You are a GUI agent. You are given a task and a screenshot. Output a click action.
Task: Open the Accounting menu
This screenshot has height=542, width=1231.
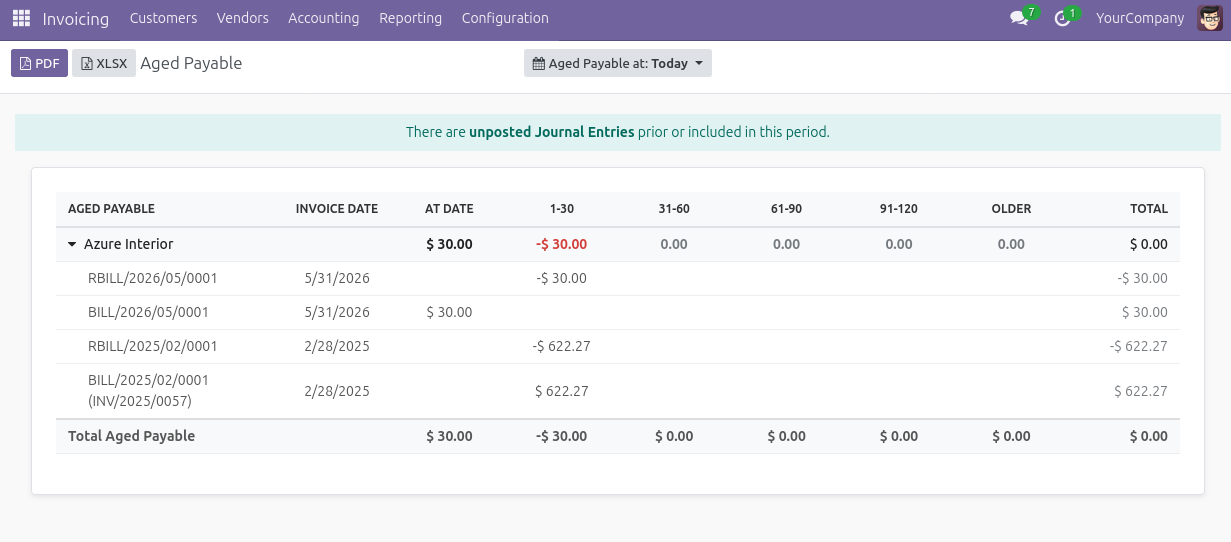[323, 18]
